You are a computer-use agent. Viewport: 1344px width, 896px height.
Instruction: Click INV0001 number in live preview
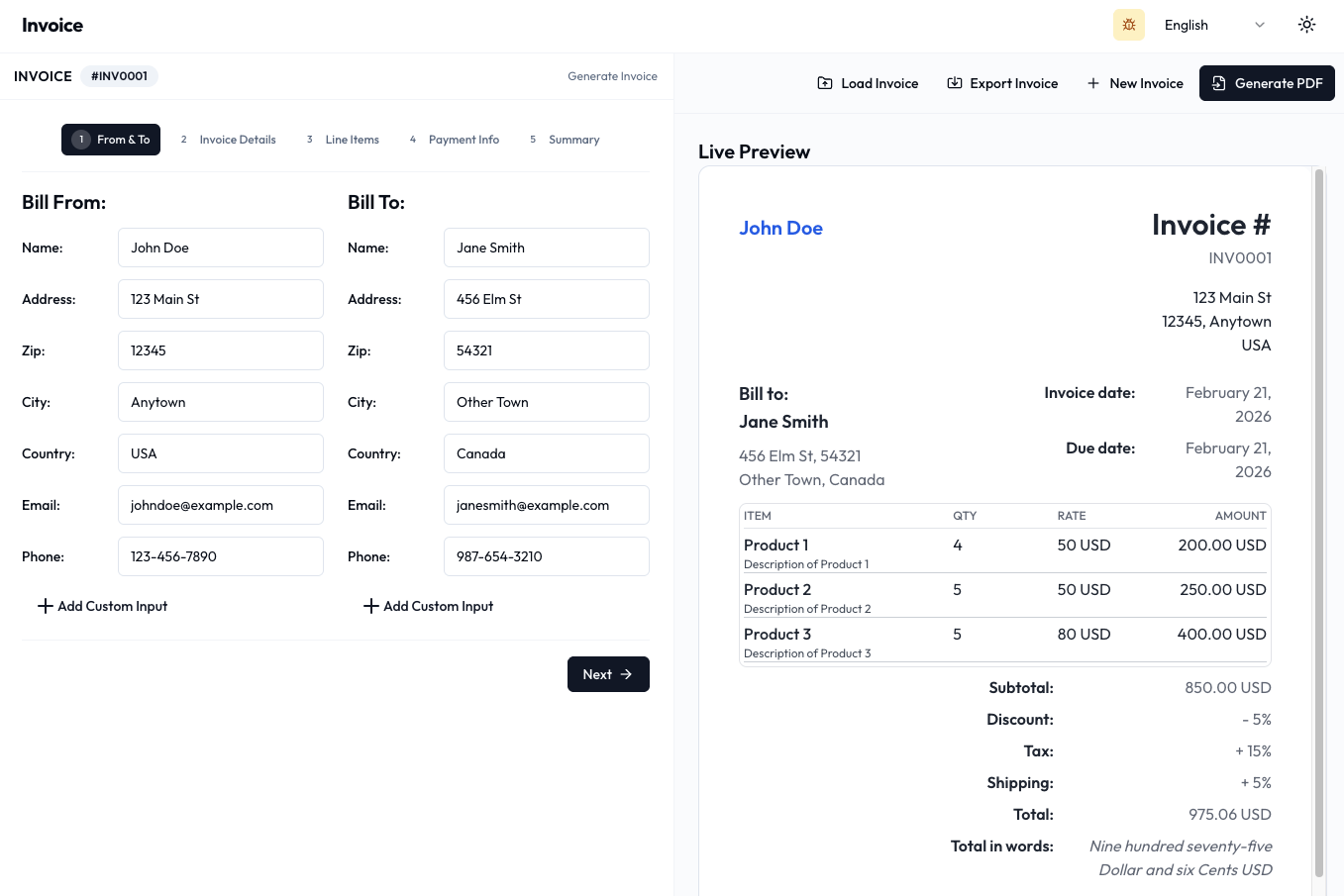pos(1240,257)
